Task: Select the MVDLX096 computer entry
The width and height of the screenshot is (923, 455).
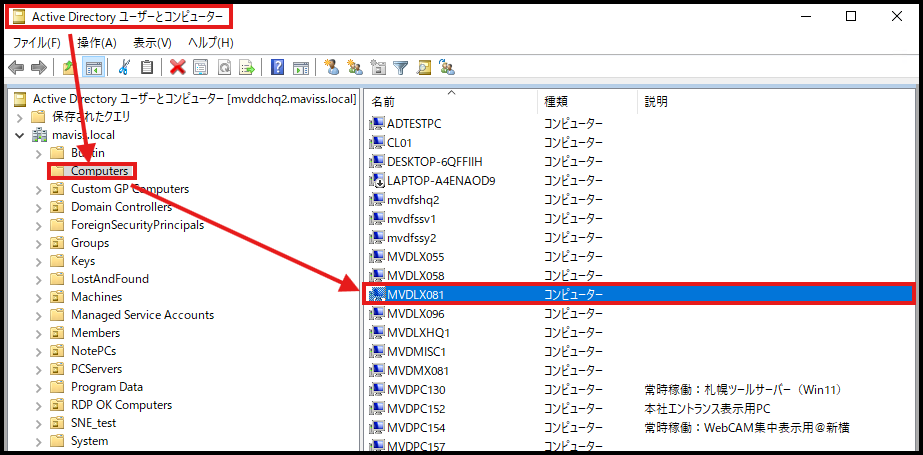Action: tap(416, 314)
